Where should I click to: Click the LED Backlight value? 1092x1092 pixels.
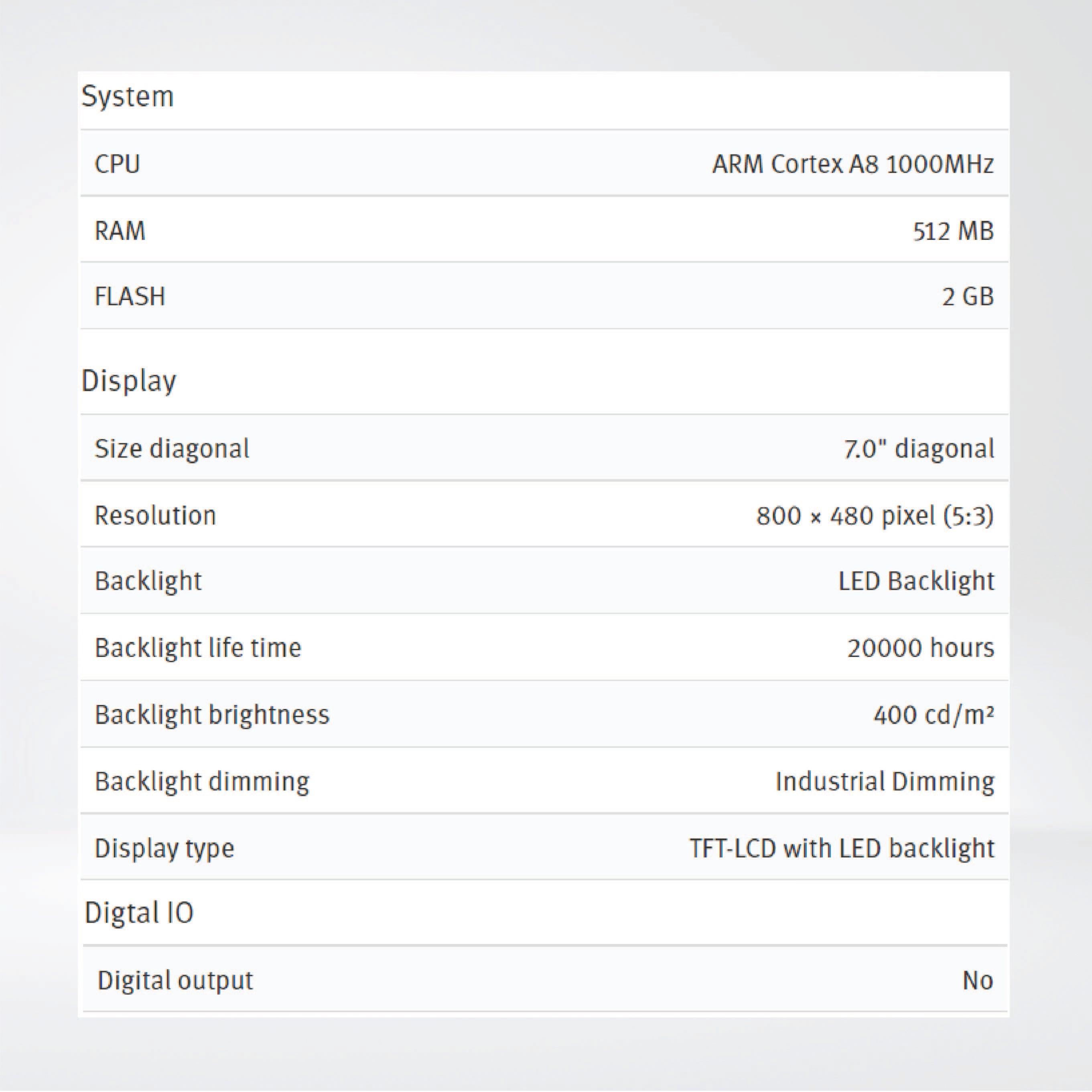(915, 581)
